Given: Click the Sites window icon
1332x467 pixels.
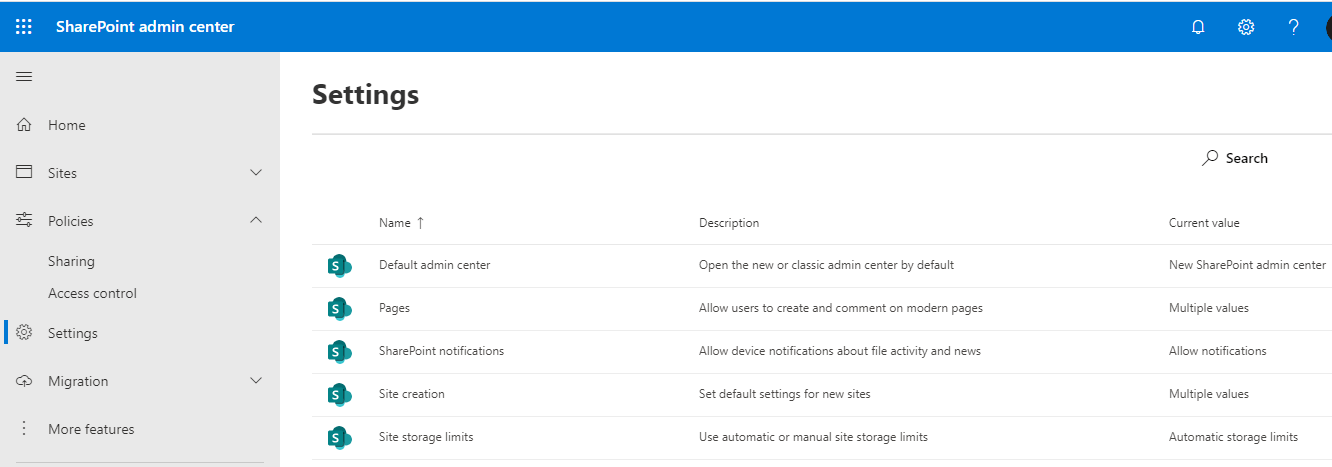Looking at the screenshot, I should pos(25,172).
